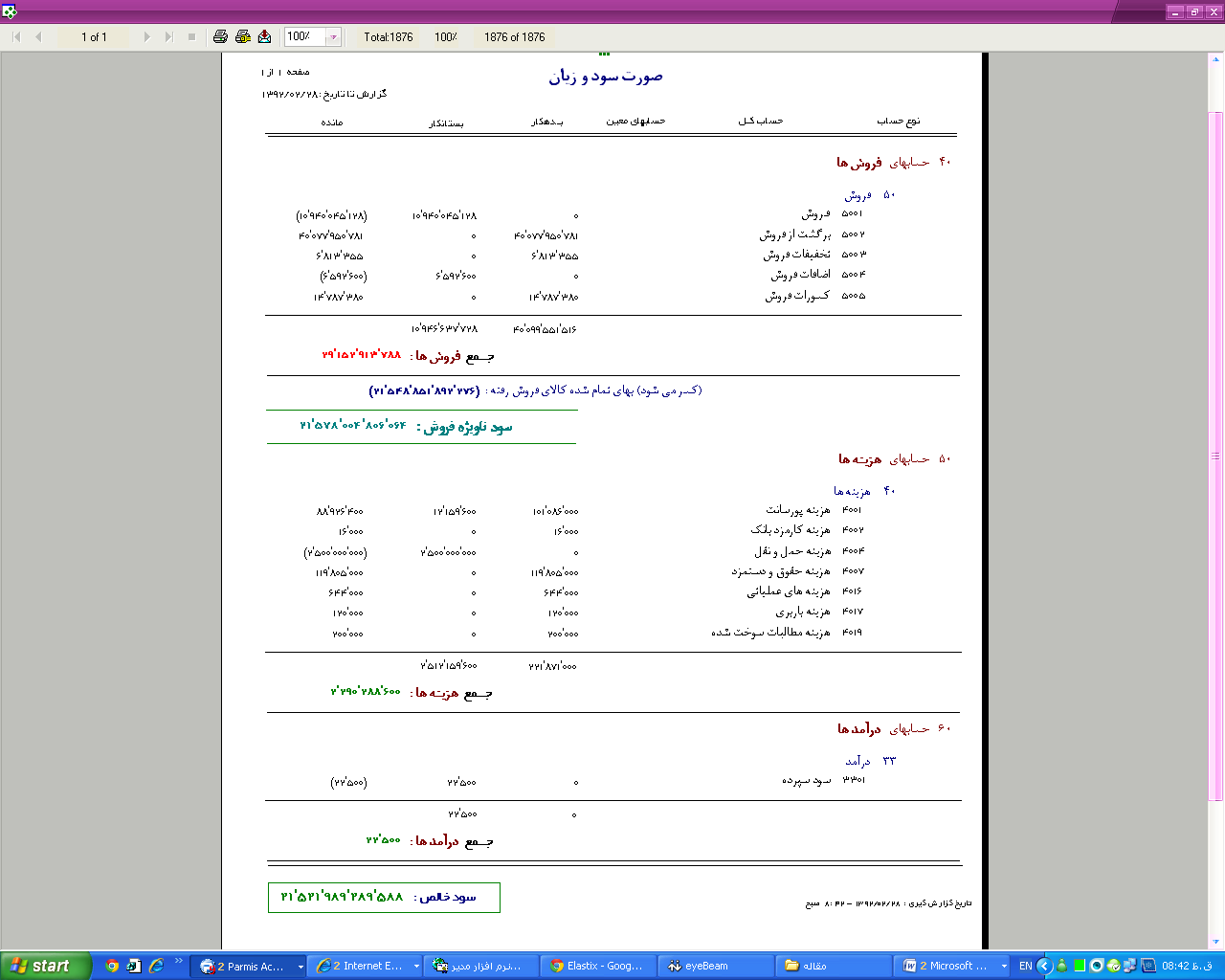Image resolution: width=1225 pixels, height=980 pixels.
Task: Expand Internet Explorer taskbar group arrow
Action: coord(416,967)
